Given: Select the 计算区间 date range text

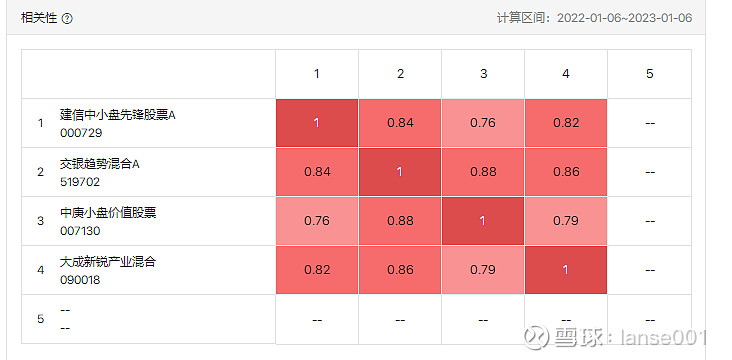Looking at the screenshot, I should pos(594,18).
